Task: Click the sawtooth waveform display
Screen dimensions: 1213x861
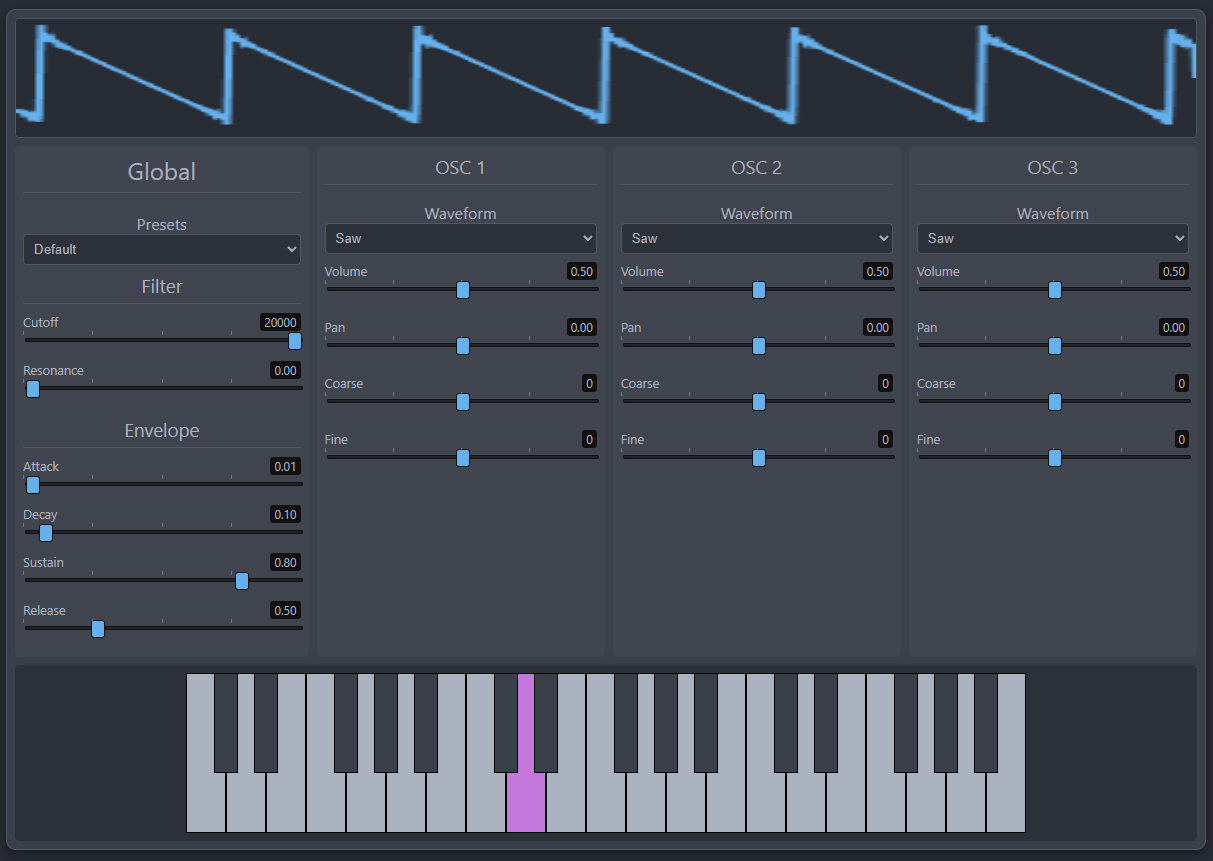Action: coord(605,78)
